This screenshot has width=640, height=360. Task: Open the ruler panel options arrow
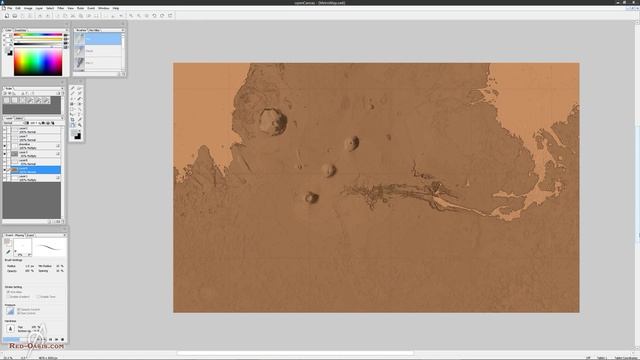pos(62,88)
